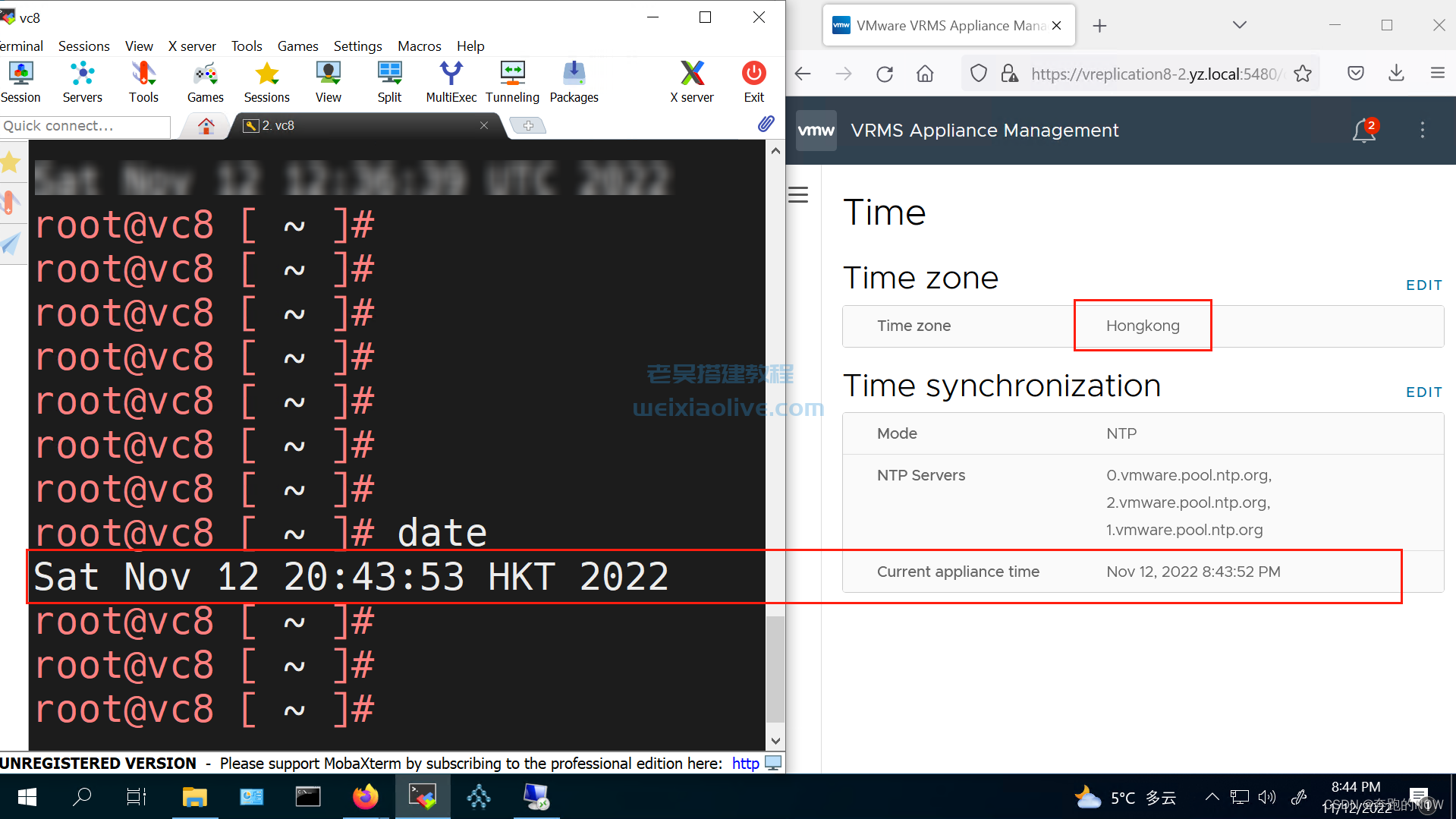Open the 5°C weather widget
Screen dimensions: 1456x819
pos(1125,798)
